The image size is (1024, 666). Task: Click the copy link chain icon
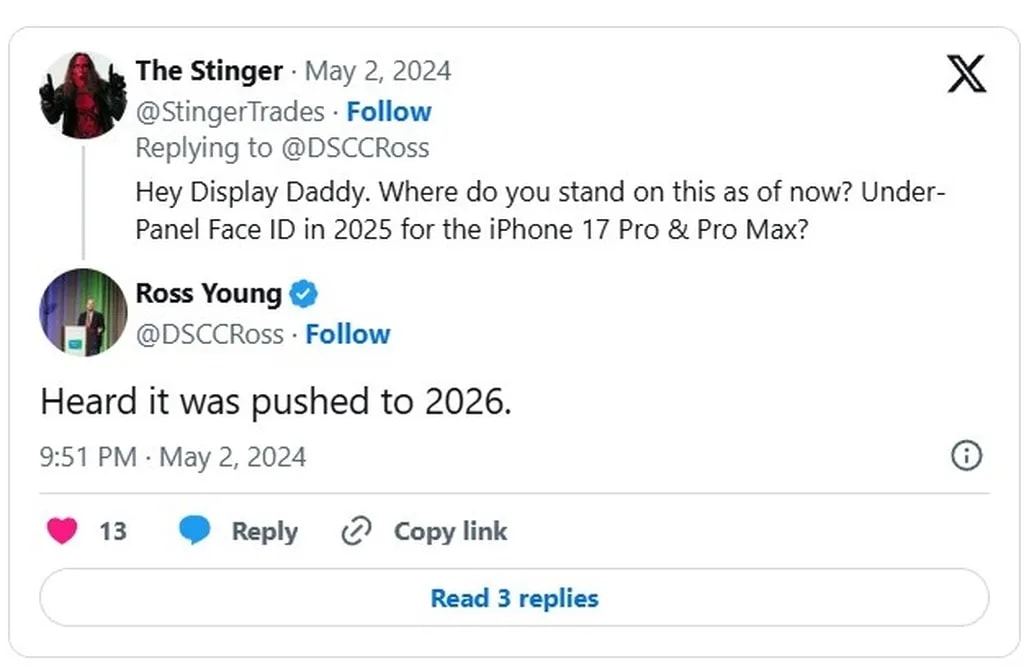tap(356, 531)
